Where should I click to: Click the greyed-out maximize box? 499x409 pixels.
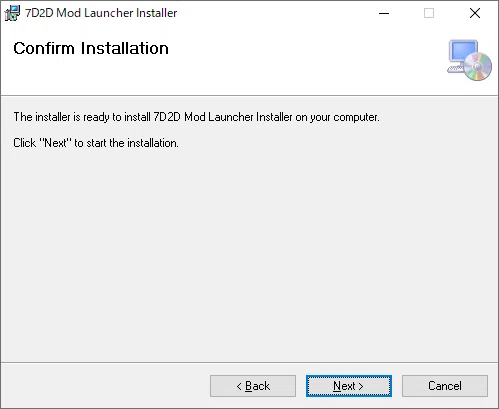[x=429, y=13]
